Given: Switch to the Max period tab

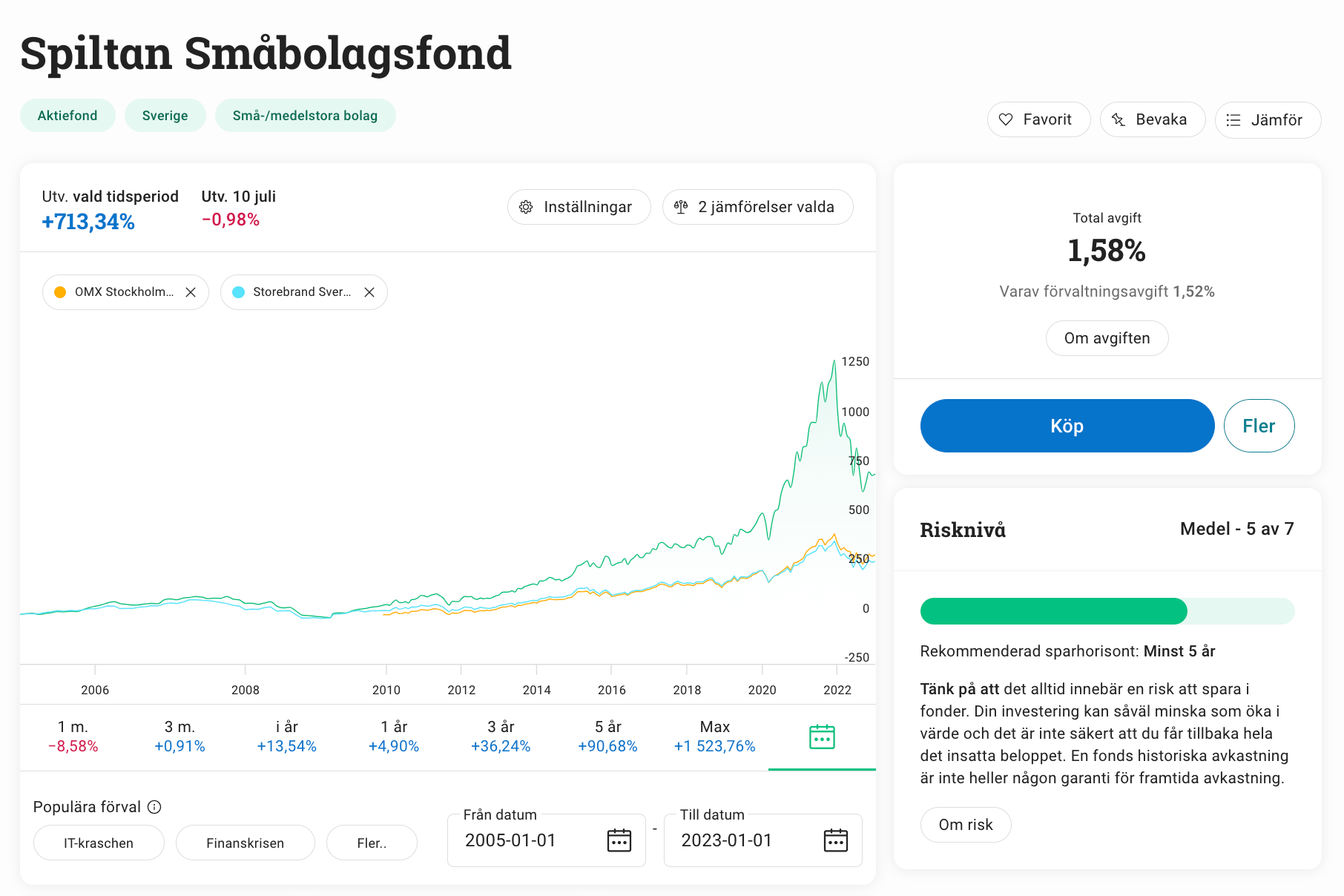Looking at the screenshot, I should [714, 737].
